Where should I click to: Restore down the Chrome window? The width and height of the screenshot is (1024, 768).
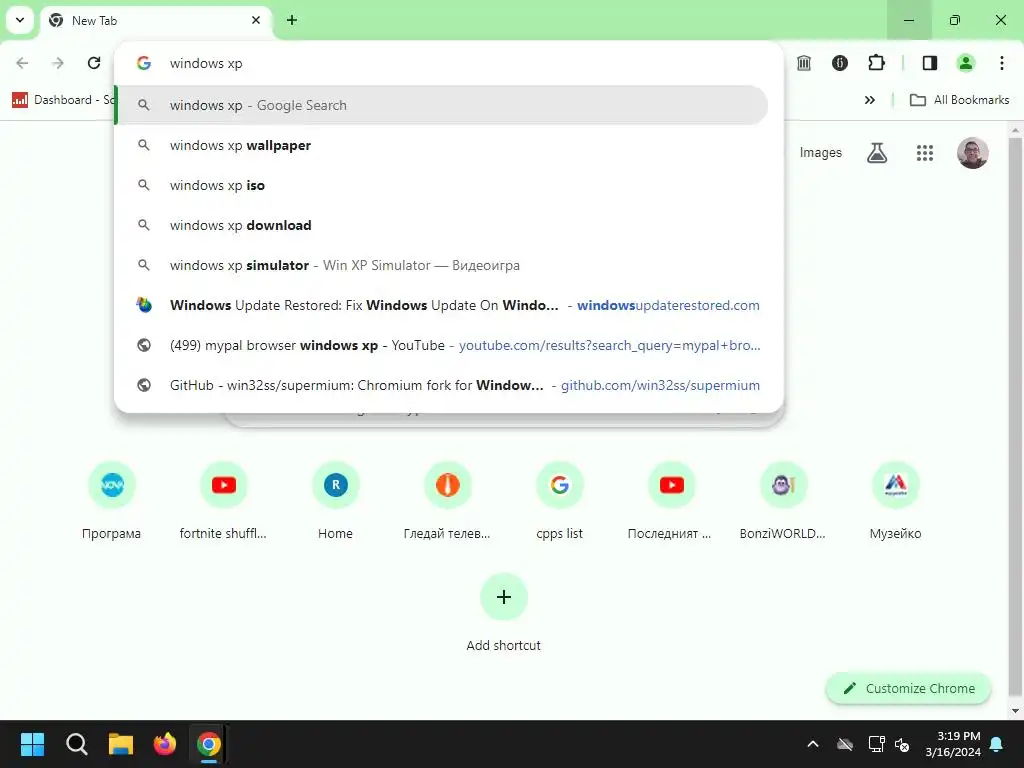coord(955,20)
